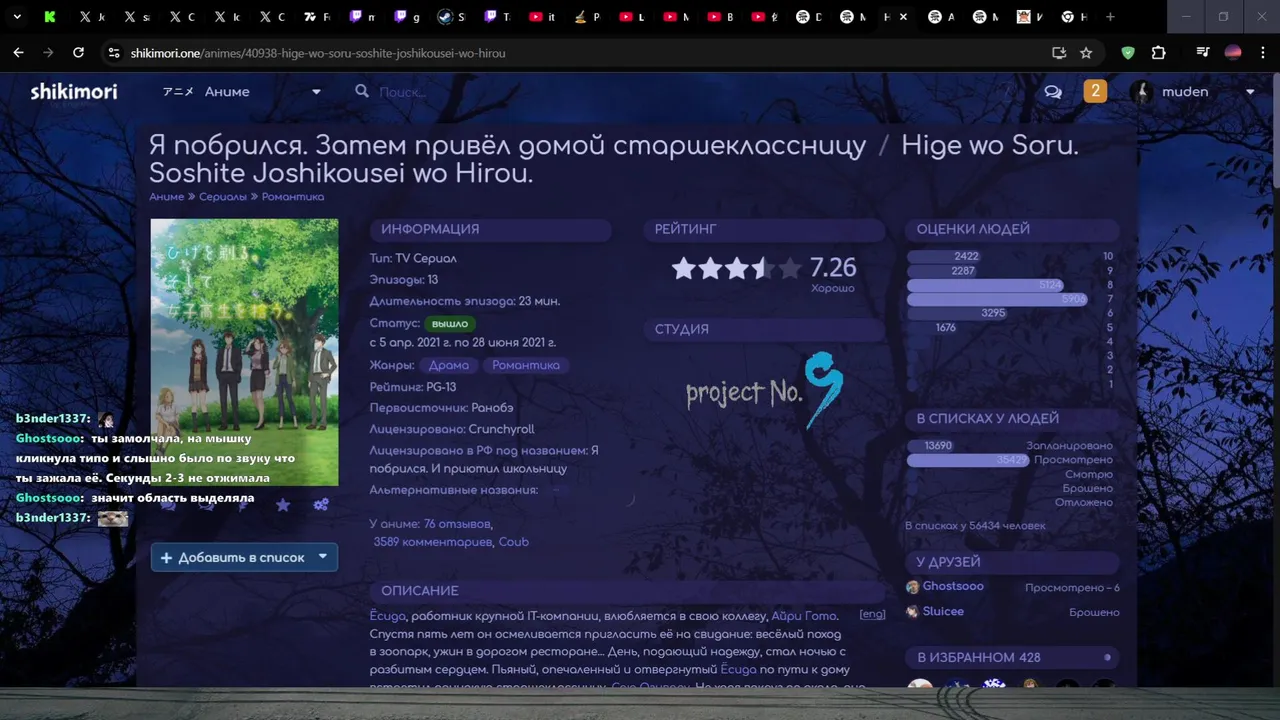Click the dot toggle in В избранном header
The height and width of the screenshot is (720, 1280).
click(1107, 657)
